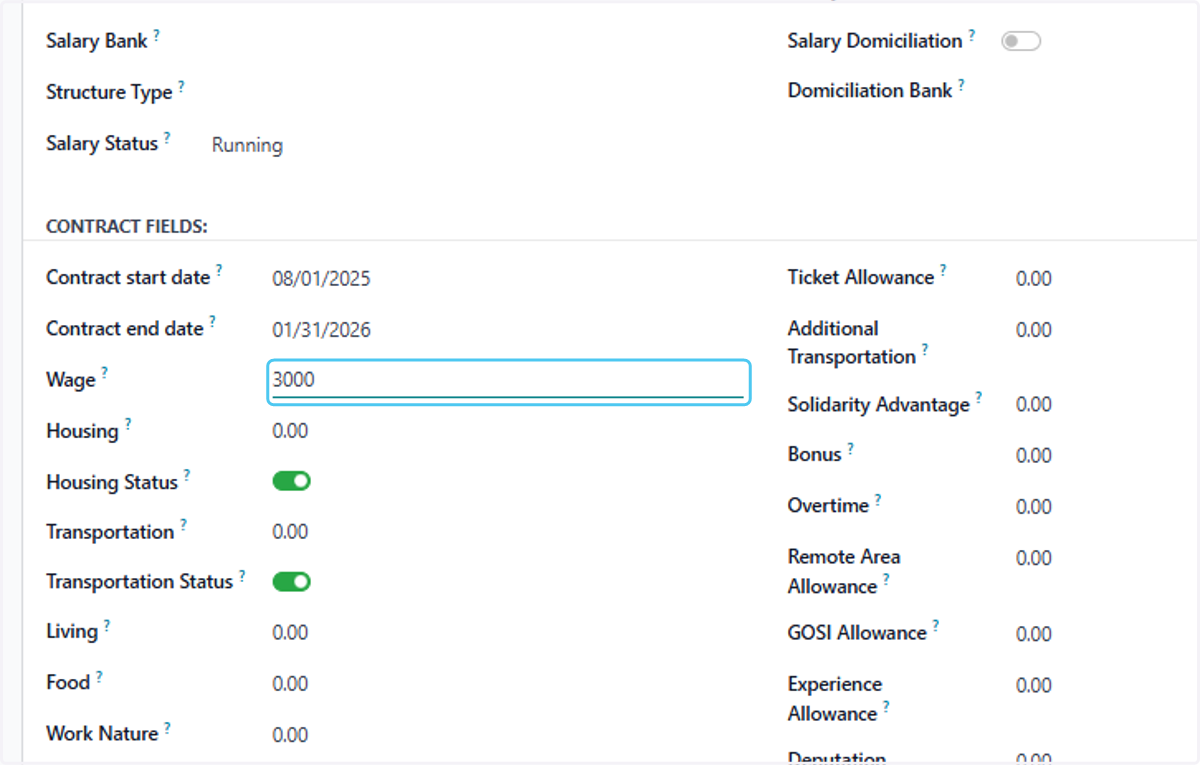Disable the Transportation Status toggle
This screenshot has height=765, width=1200.
coord(292,581)
